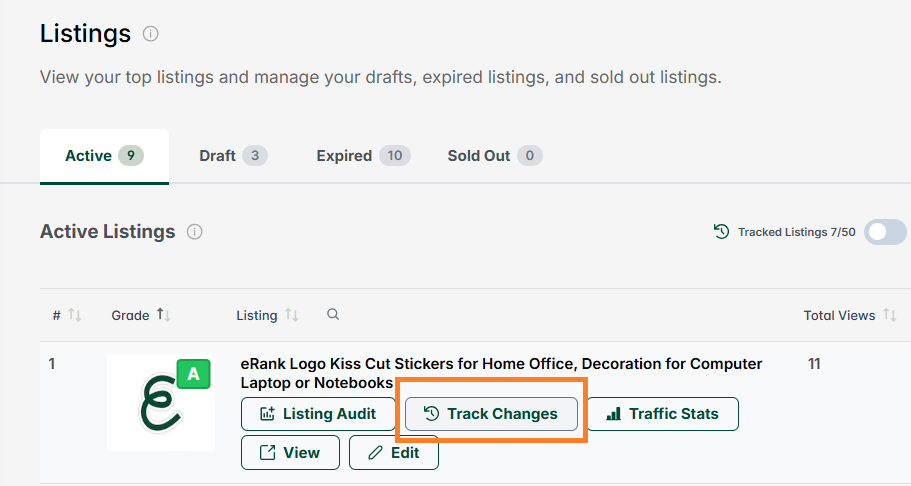Toggle the Tracked Listings switch

[x=885, y=232]
